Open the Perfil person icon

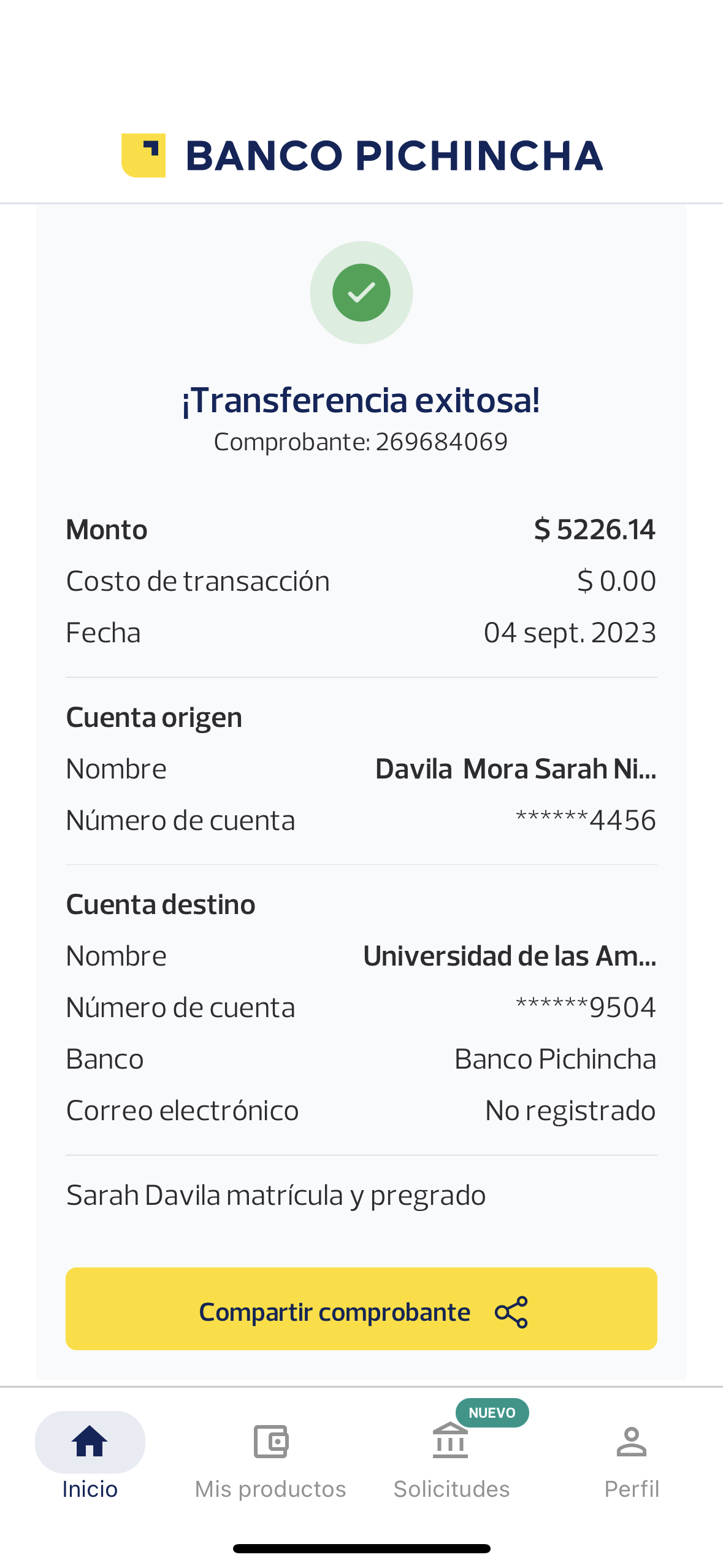coord(631,1441)
